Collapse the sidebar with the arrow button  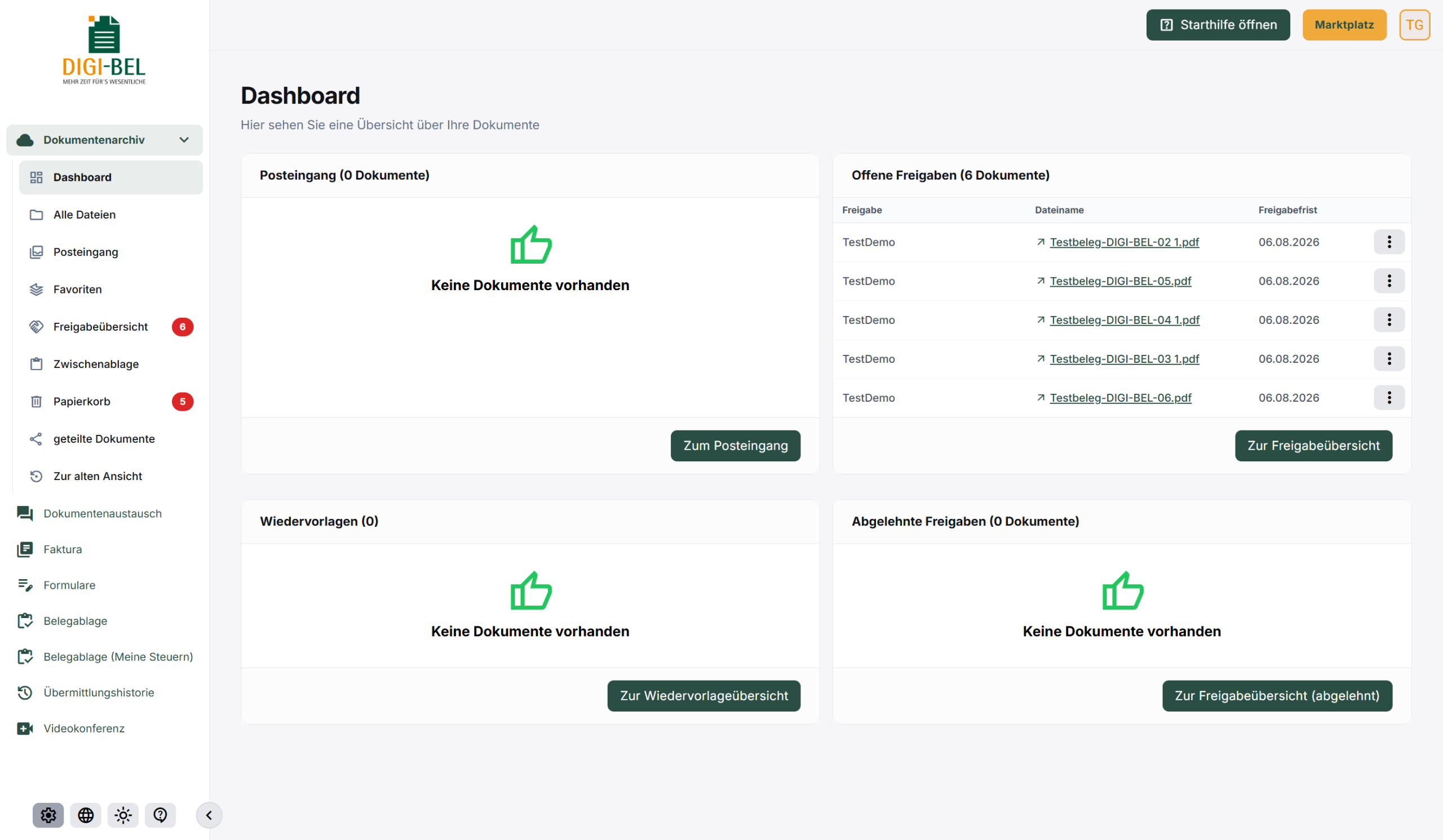tap(209, 815)
